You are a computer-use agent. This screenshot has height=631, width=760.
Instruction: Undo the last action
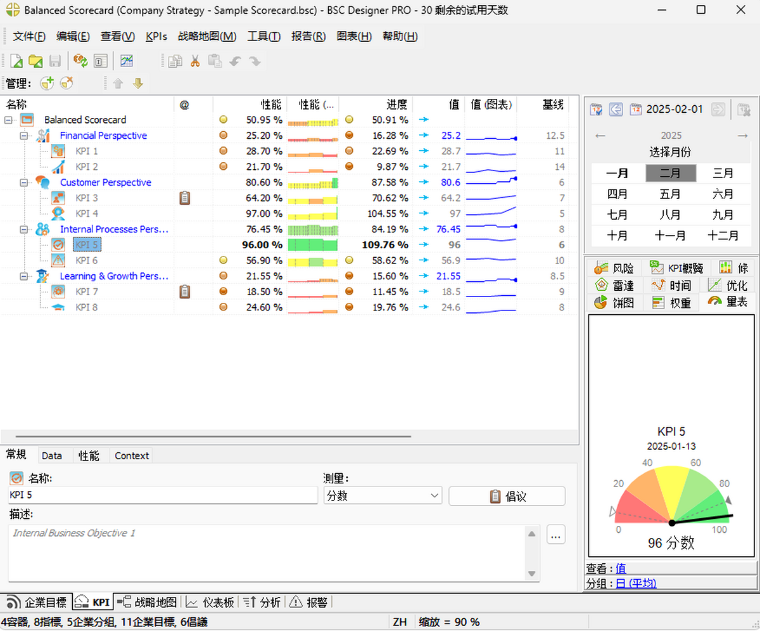(235, 61)
